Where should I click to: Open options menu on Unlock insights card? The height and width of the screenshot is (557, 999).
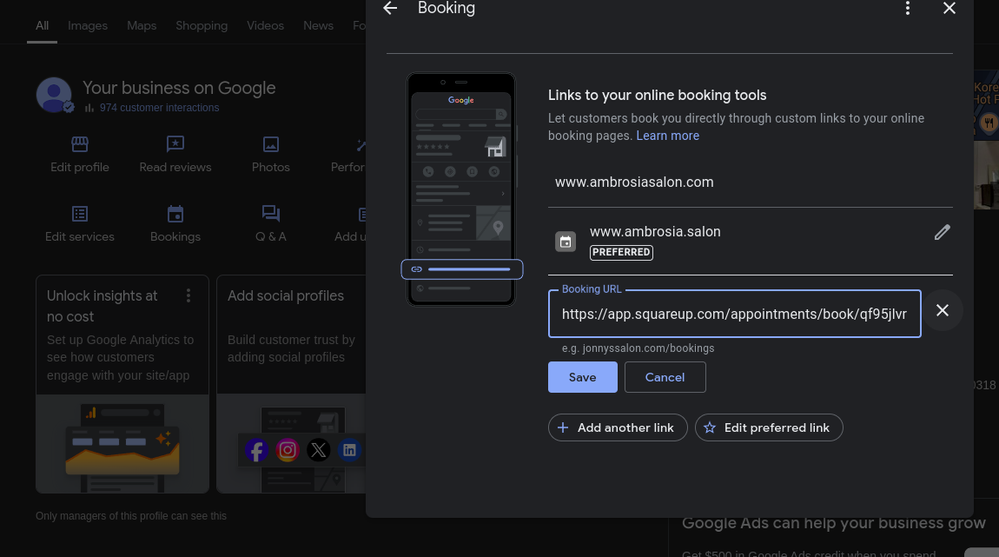pos(188,296)
